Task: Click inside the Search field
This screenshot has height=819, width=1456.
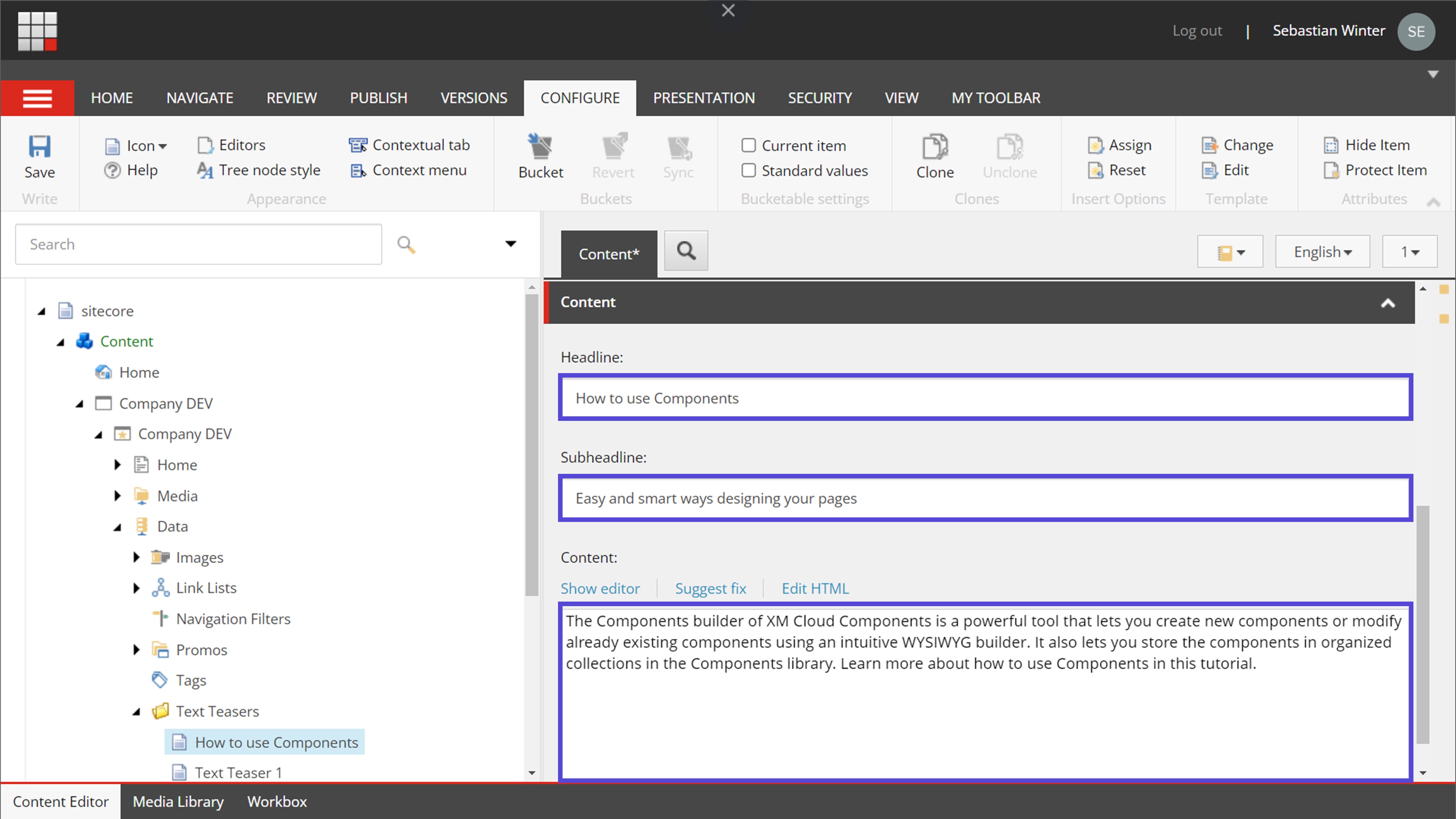Action: (x=198, y=244)
